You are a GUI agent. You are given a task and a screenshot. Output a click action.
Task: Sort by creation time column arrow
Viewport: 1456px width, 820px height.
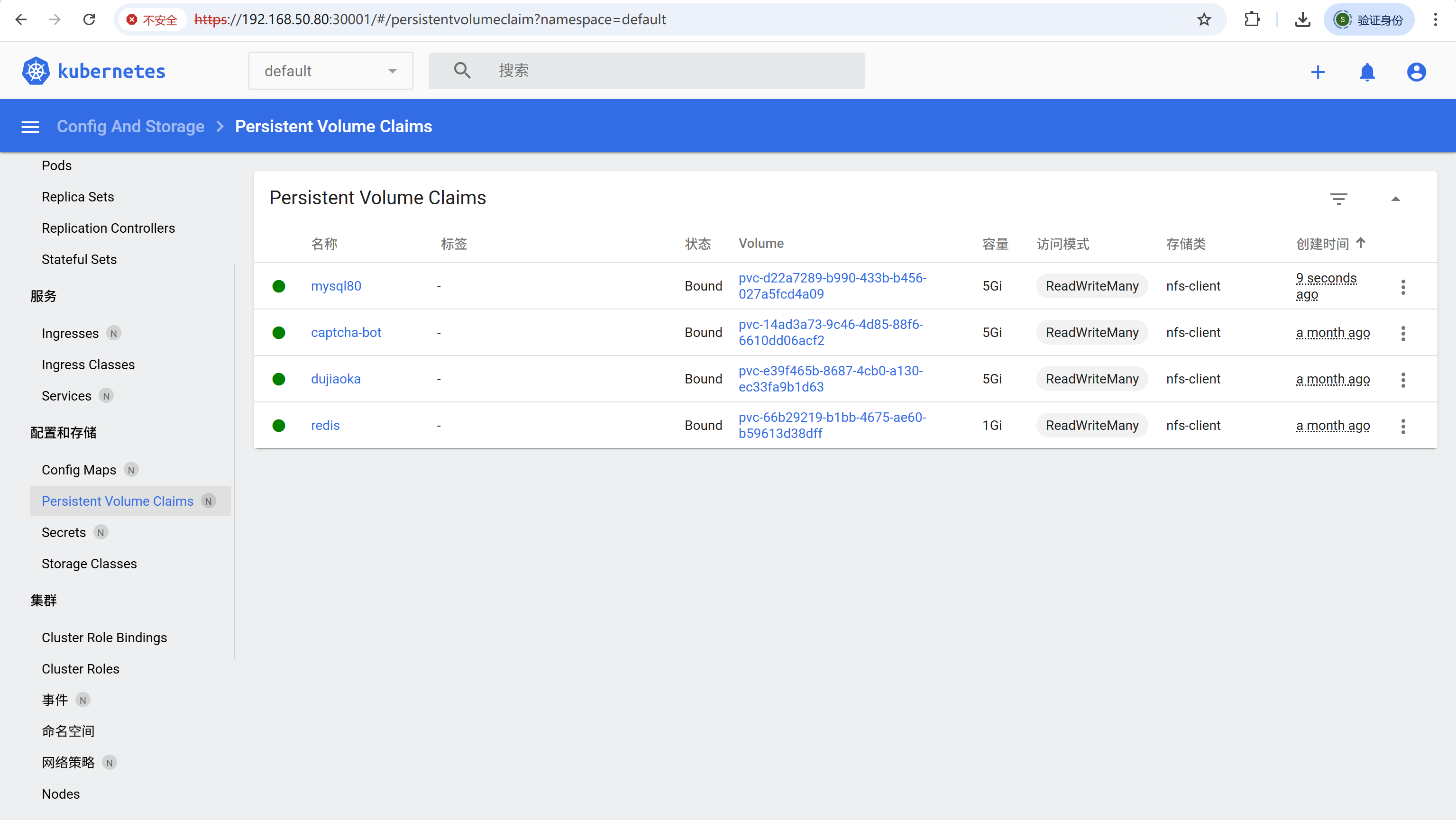[x=1361, y=243]
